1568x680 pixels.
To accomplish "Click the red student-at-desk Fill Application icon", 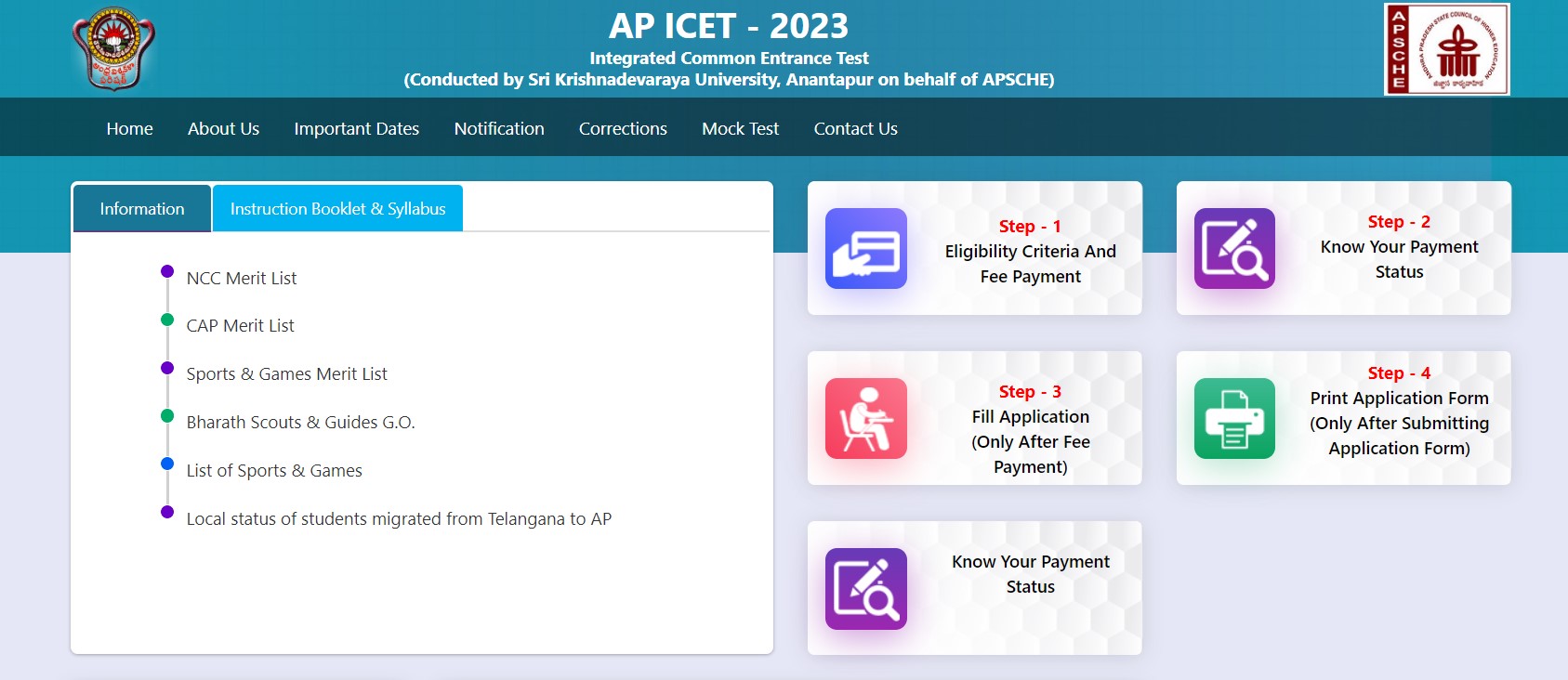I will tap(865, 418).
